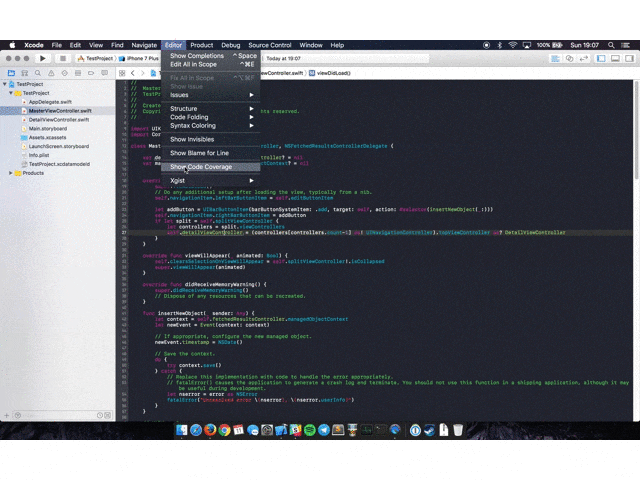Go forward using the jump bar's right arrow
The height and width of the screenshot is (480, 640).
142,73
